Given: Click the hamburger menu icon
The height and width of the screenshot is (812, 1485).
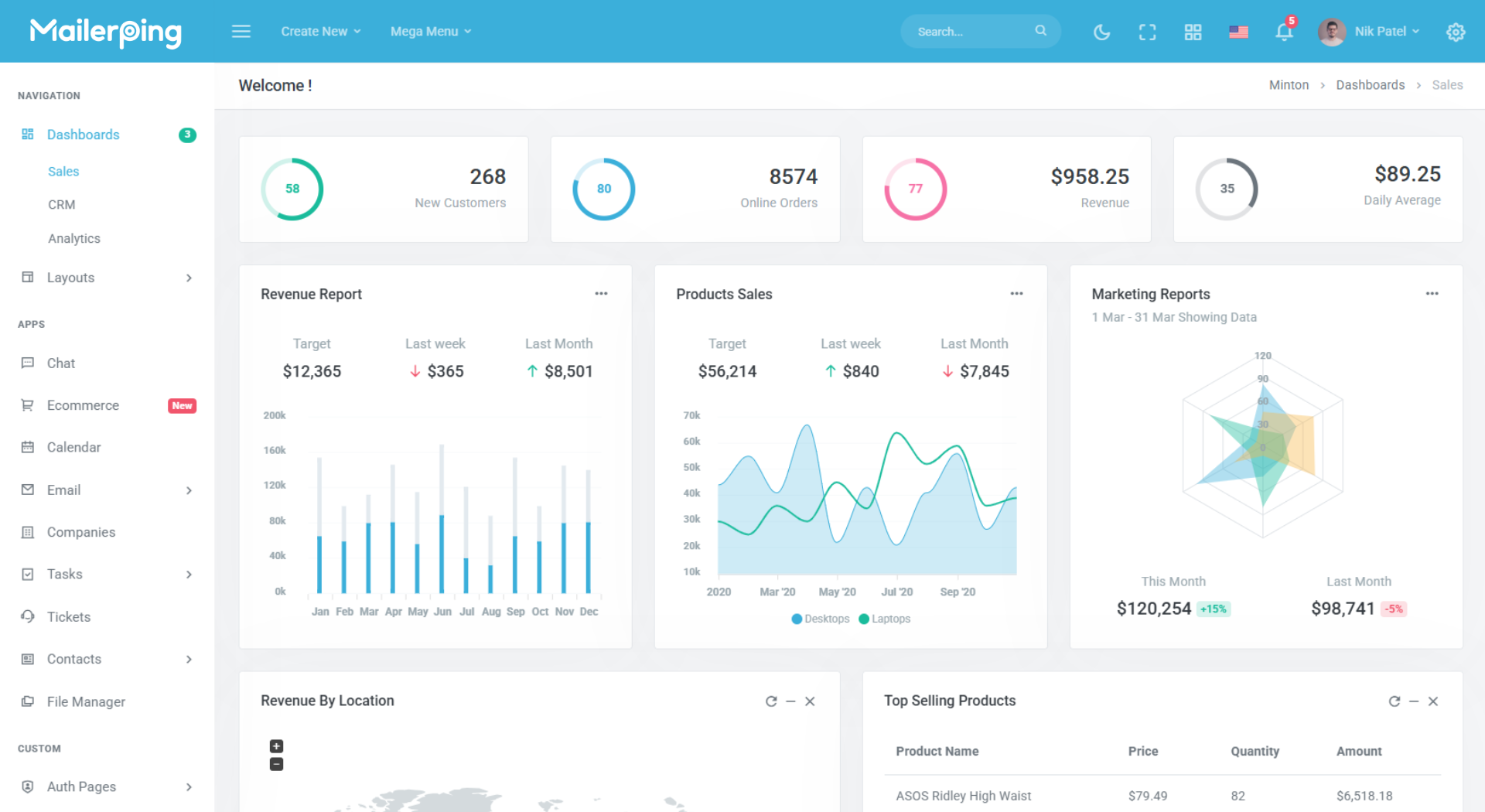Looking at the screenshot, I should [x=241, y=32].
